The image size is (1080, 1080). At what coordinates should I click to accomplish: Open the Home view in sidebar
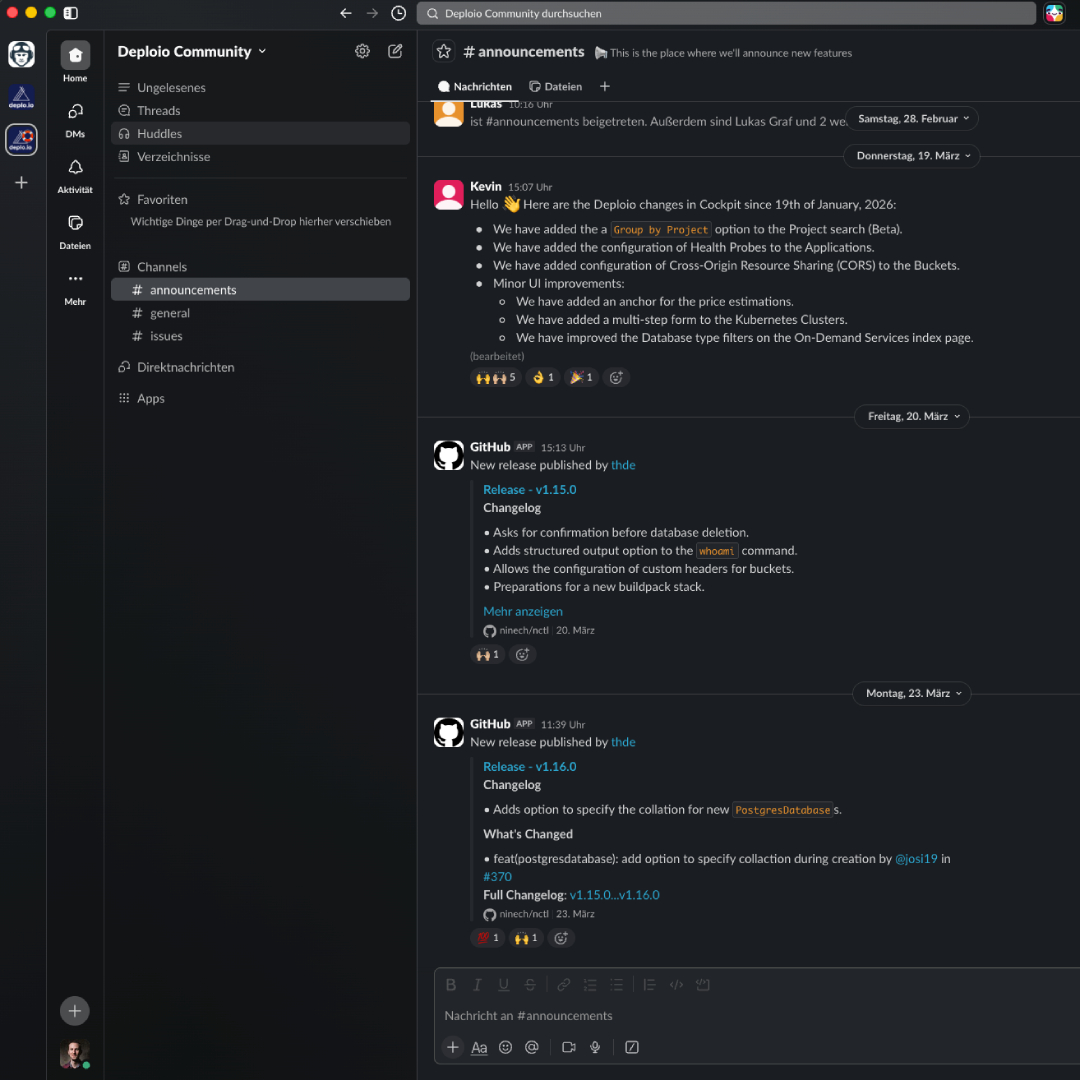(x=75, y=62)
